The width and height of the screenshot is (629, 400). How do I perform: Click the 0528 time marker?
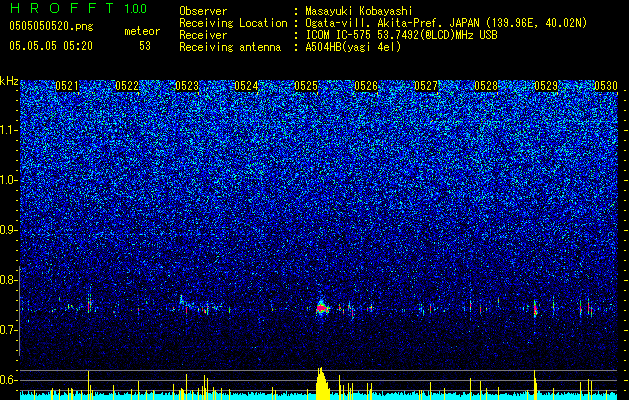click(486, 86)
